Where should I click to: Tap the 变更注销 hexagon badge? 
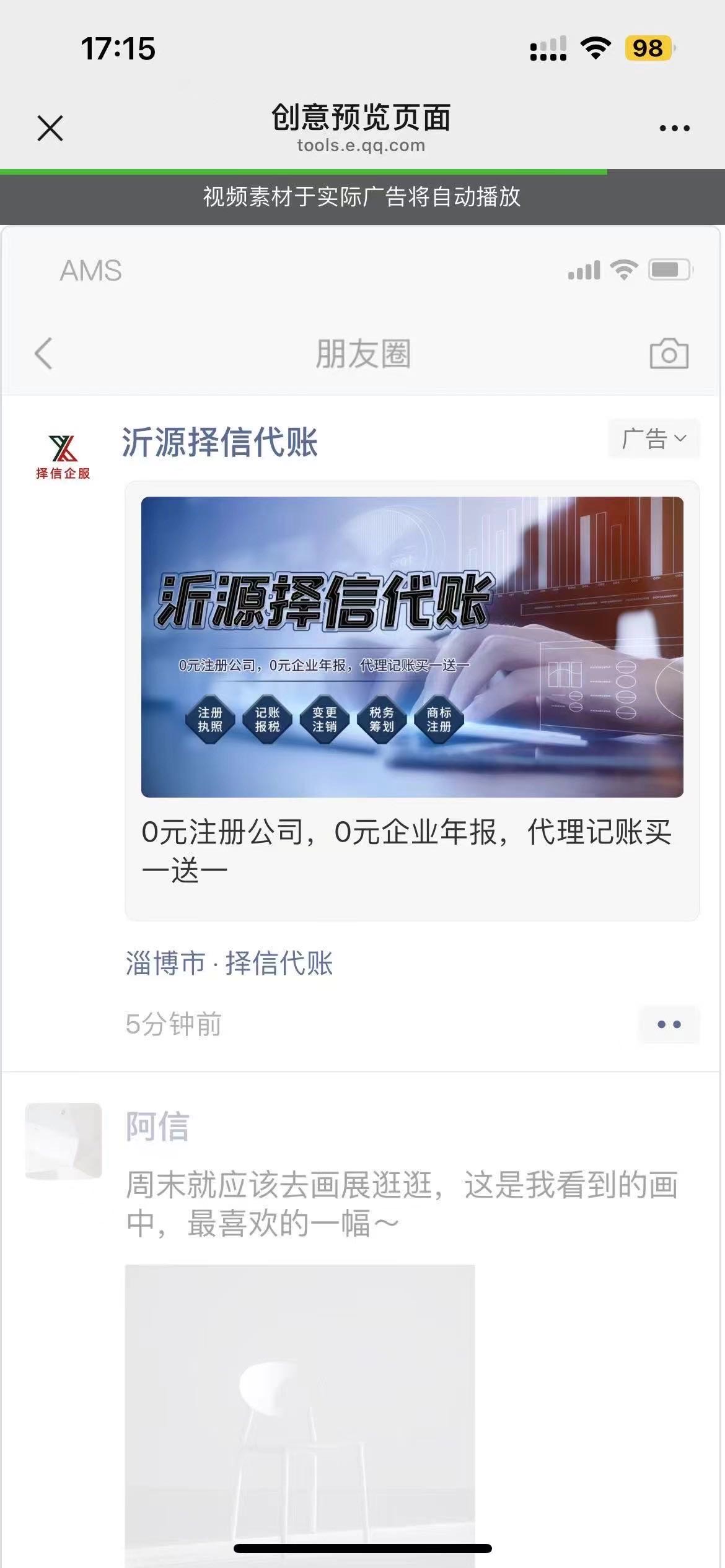324,719
